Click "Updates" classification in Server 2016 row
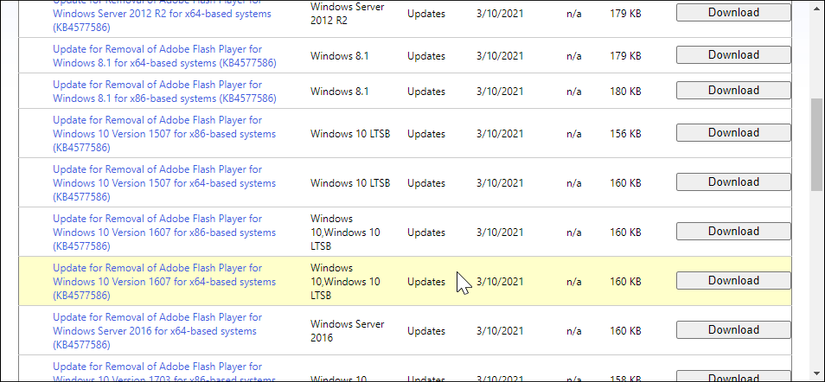Viewport: 825px width, 382px height. 426,331
